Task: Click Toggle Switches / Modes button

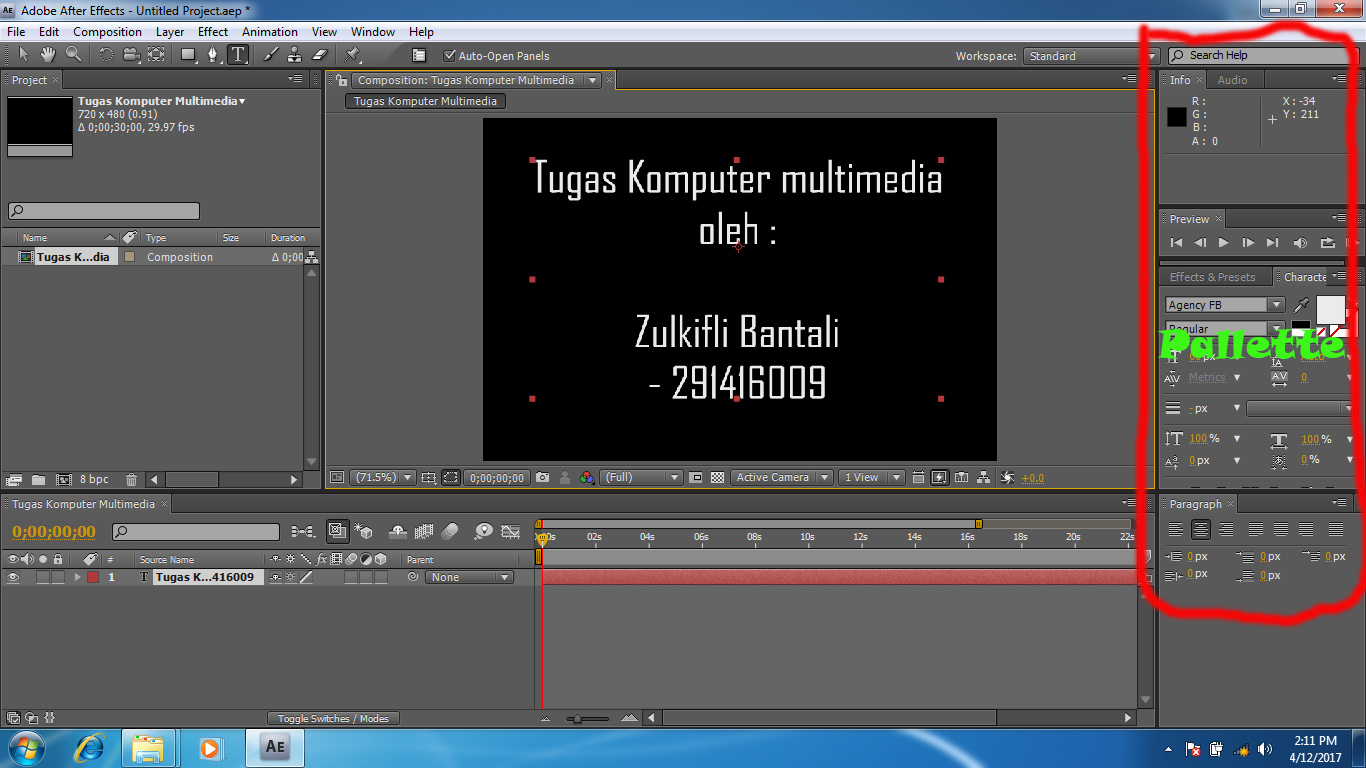Action: 336,717
